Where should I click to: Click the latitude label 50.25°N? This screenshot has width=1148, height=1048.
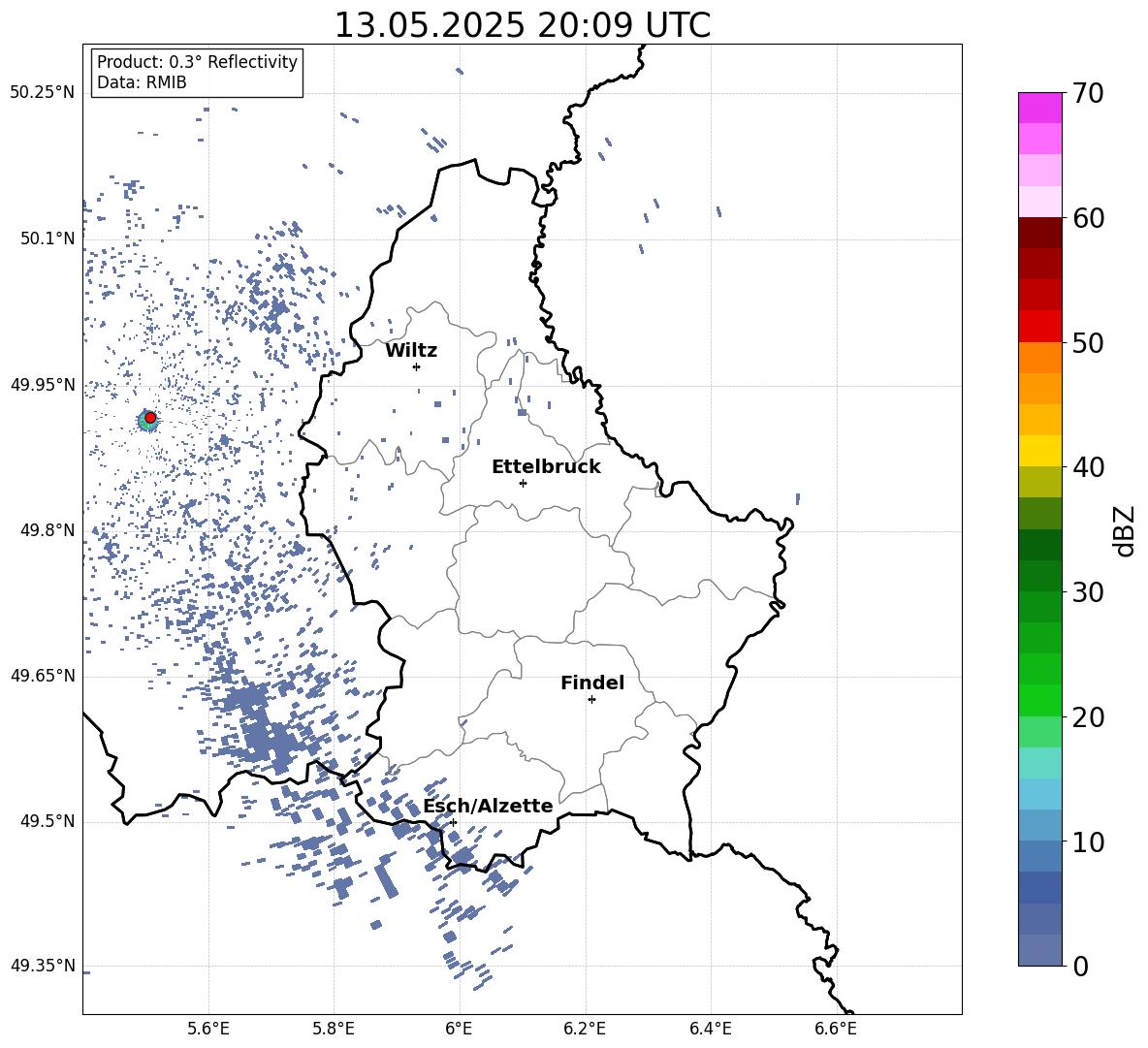(43, 93)
